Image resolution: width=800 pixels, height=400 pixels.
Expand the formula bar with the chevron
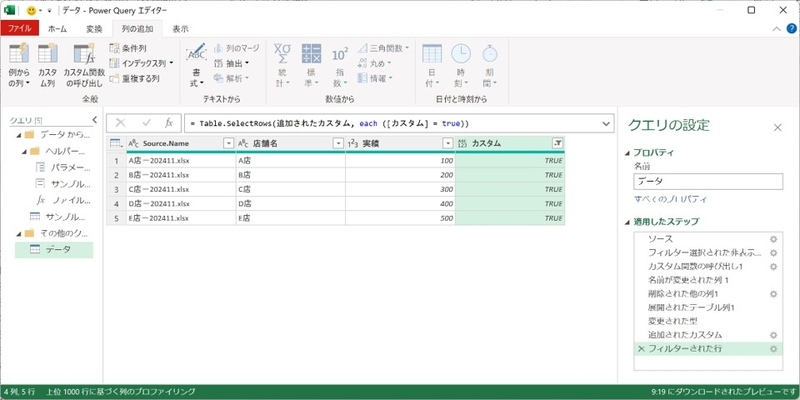coord(606,123)
